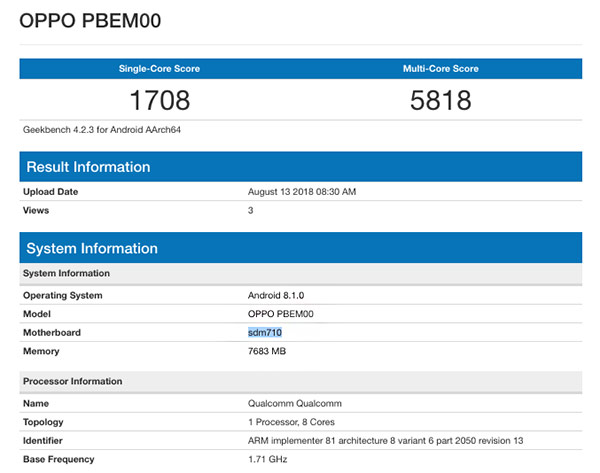Click the Qualcomm Qualcomm processor name
The height and width of the screenshot is (473, 600).
pyautogui.click(x=295, y=403)
